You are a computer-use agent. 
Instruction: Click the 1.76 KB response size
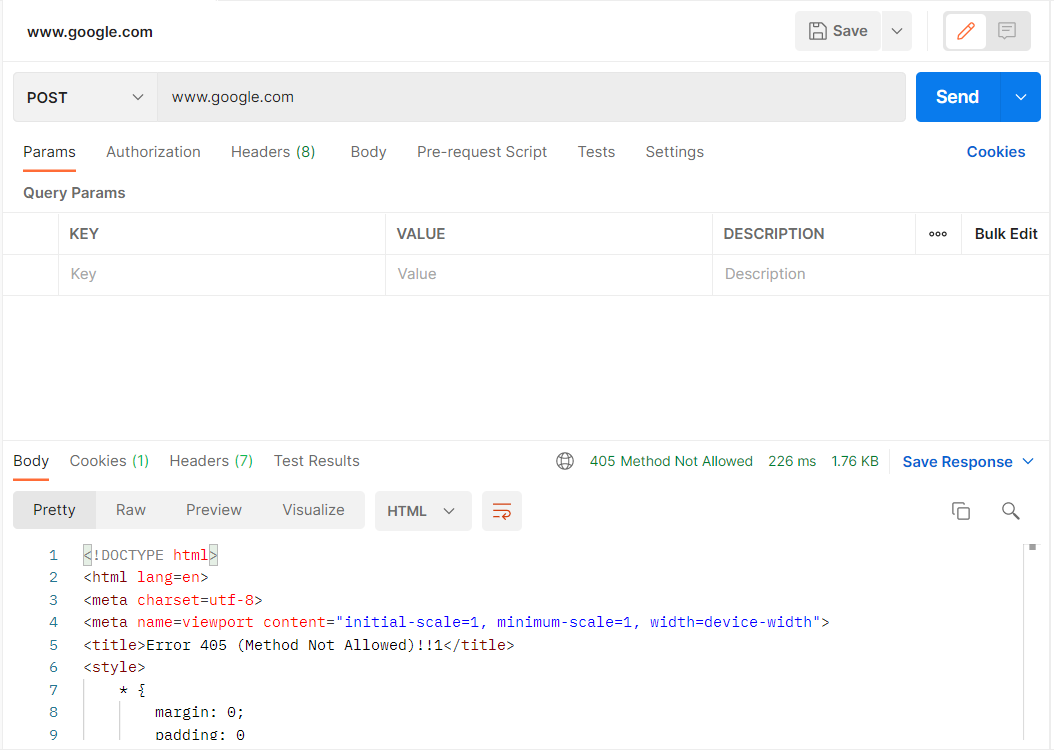854,461
